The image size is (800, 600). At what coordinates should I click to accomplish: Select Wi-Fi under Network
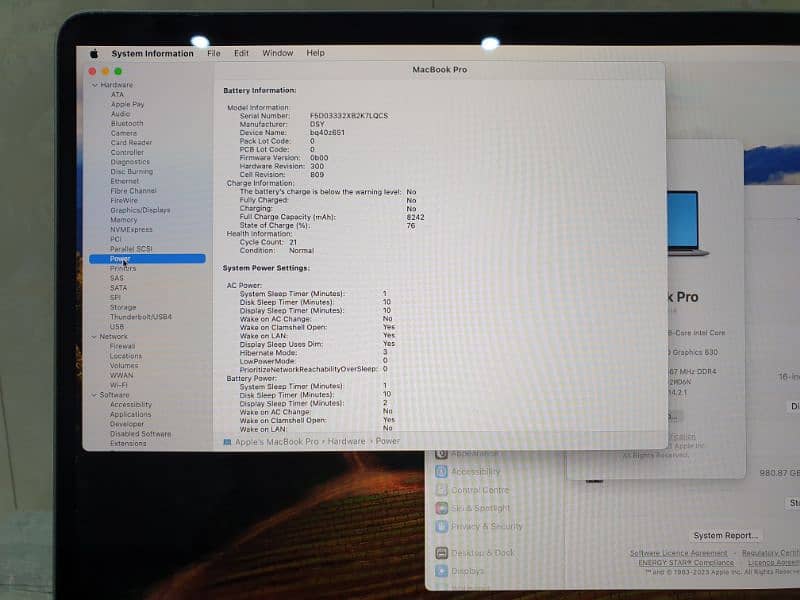118,385
